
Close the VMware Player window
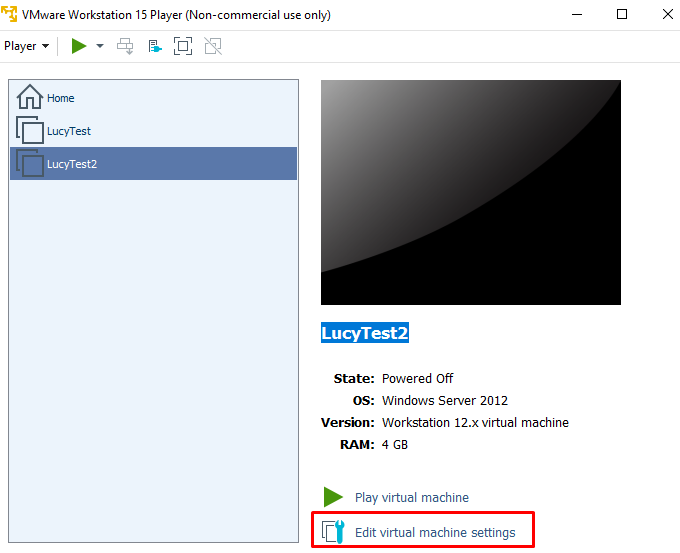pyautogui.click(x=668, y=14)
